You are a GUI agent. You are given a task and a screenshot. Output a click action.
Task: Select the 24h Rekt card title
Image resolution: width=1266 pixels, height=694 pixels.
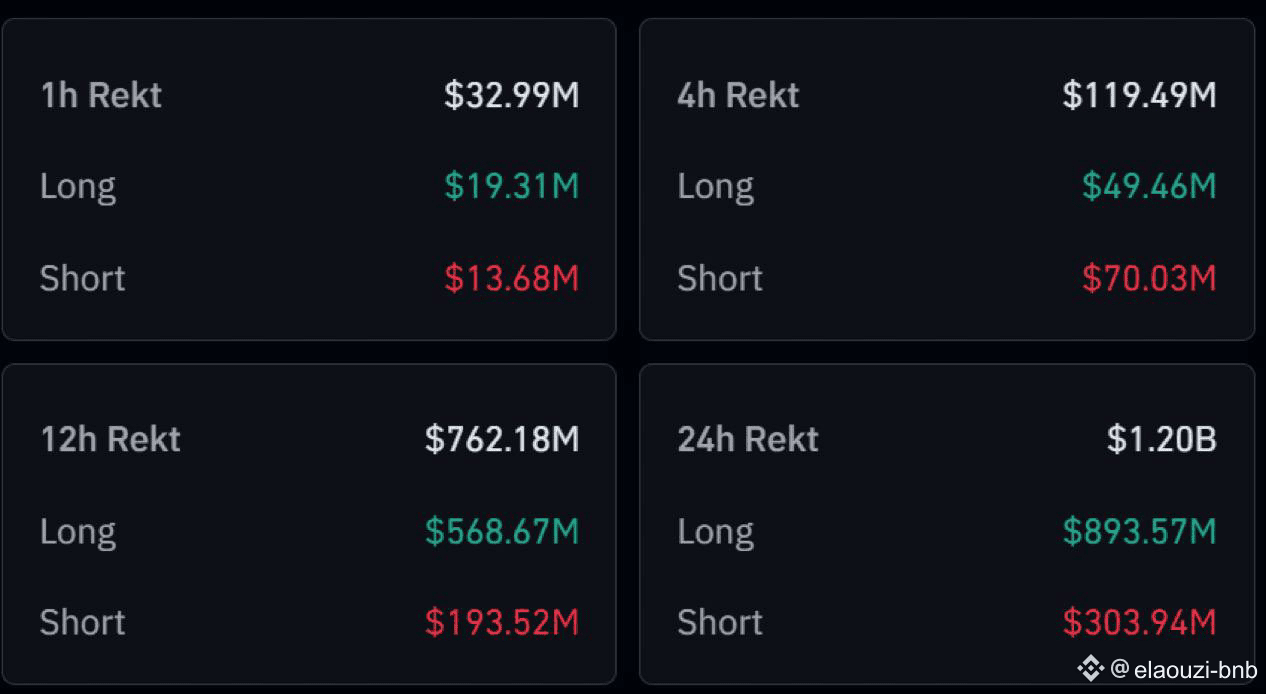click(748, 439)
